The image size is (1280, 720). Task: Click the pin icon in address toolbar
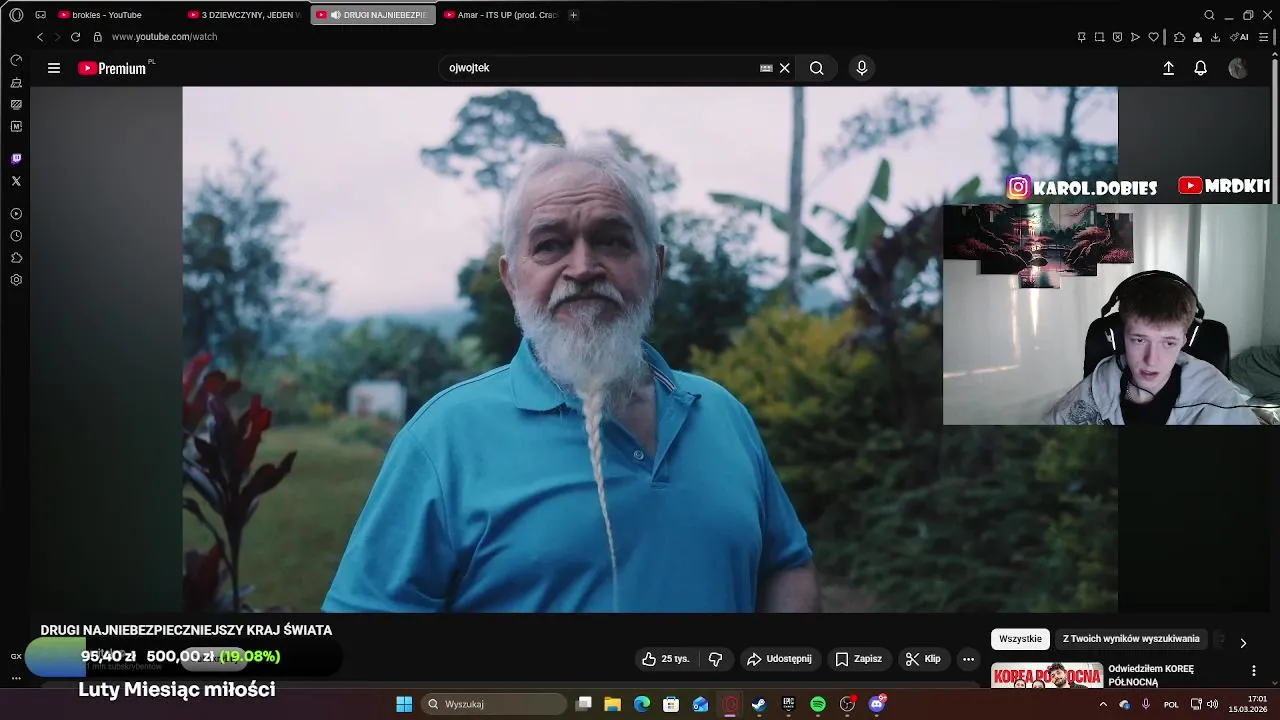pyautogui.click(x=1081, y=37)
